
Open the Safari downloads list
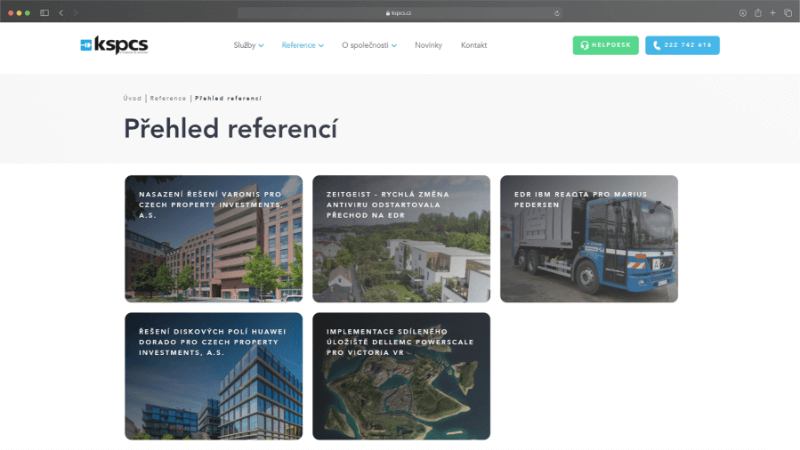click(x=742, y=13)
